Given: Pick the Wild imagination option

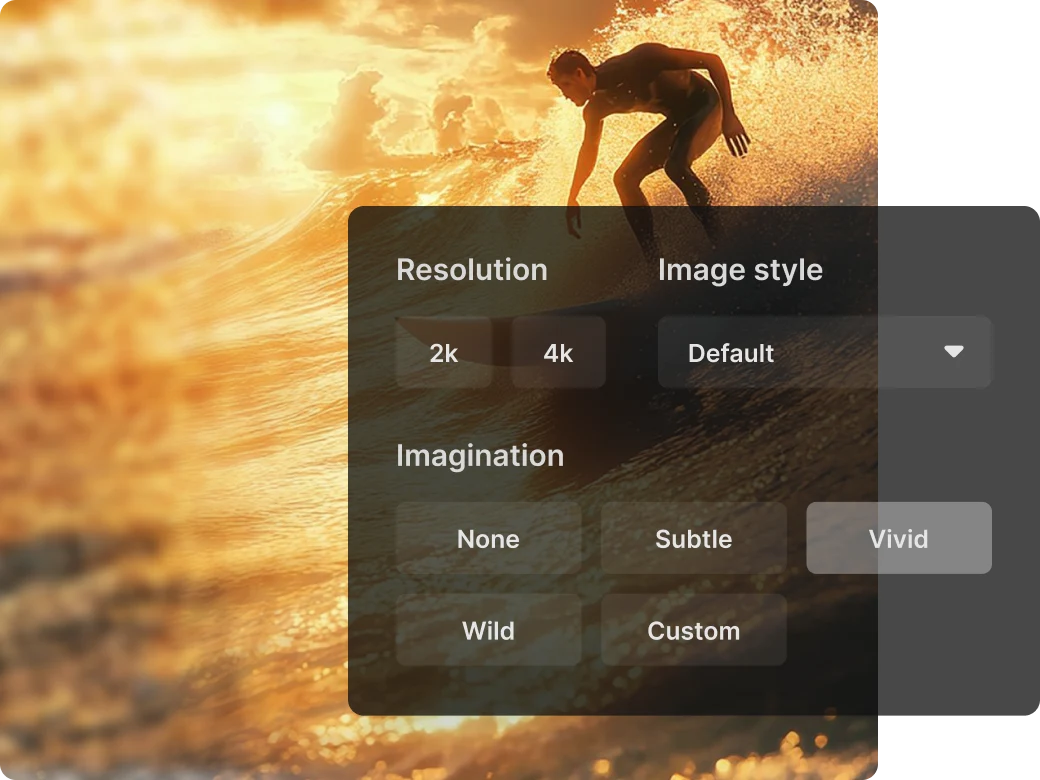Looking at the screenshot, I should pyautogui.click(x=488, y=631).
